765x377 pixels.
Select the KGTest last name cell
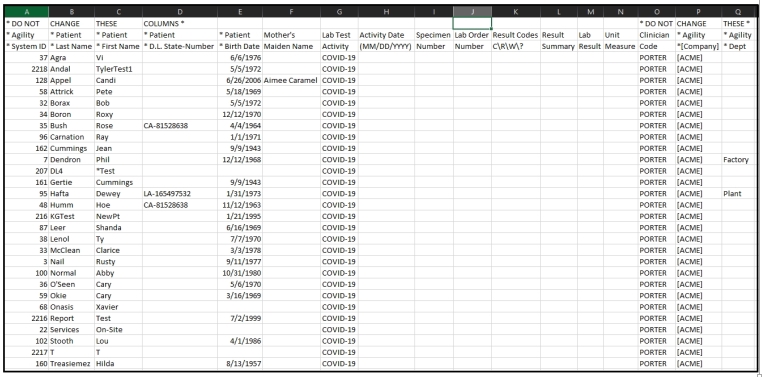point(71,216)
